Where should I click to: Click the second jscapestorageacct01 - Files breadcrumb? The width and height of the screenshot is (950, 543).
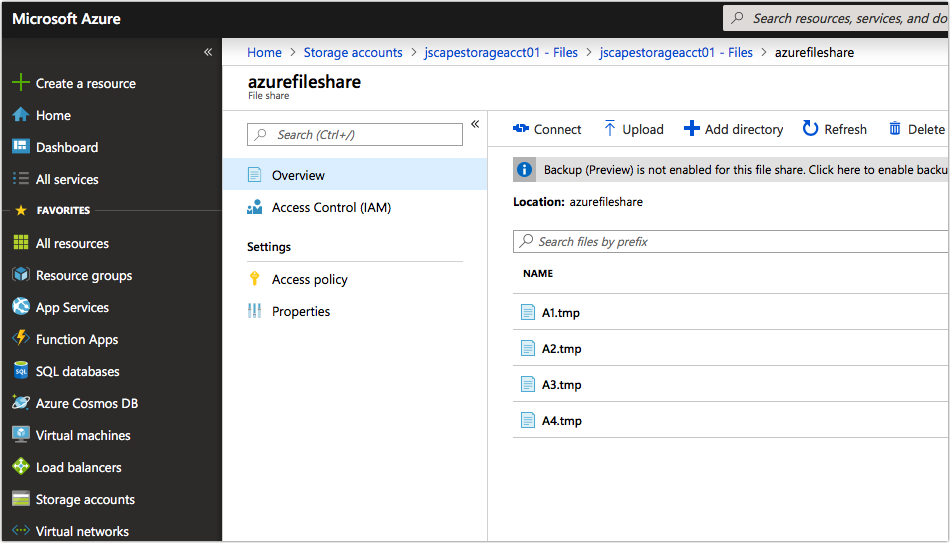coord(676,53)
